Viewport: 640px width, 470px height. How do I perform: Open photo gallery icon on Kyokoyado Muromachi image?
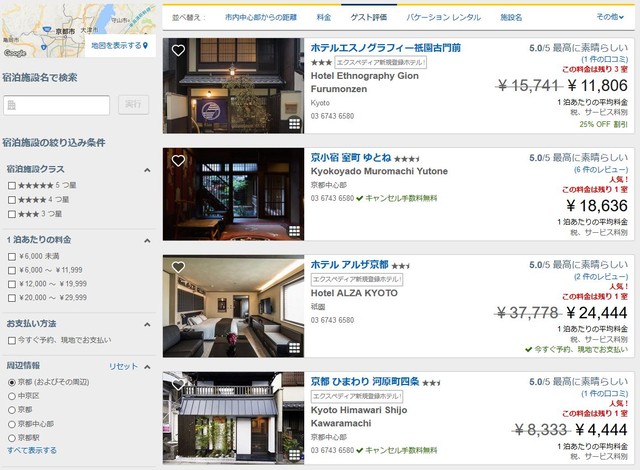click(x=294, y=231)
